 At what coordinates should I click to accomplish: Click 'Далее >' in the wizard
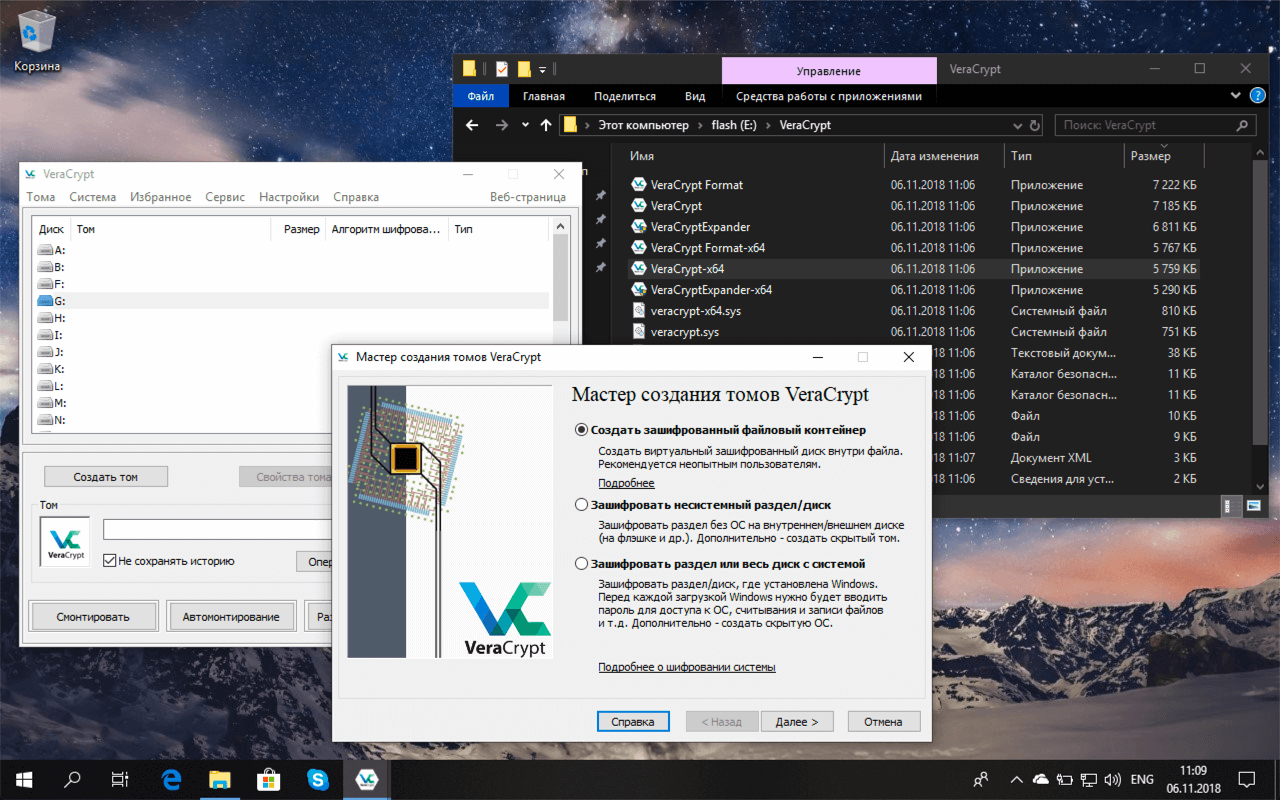point(797,721)
